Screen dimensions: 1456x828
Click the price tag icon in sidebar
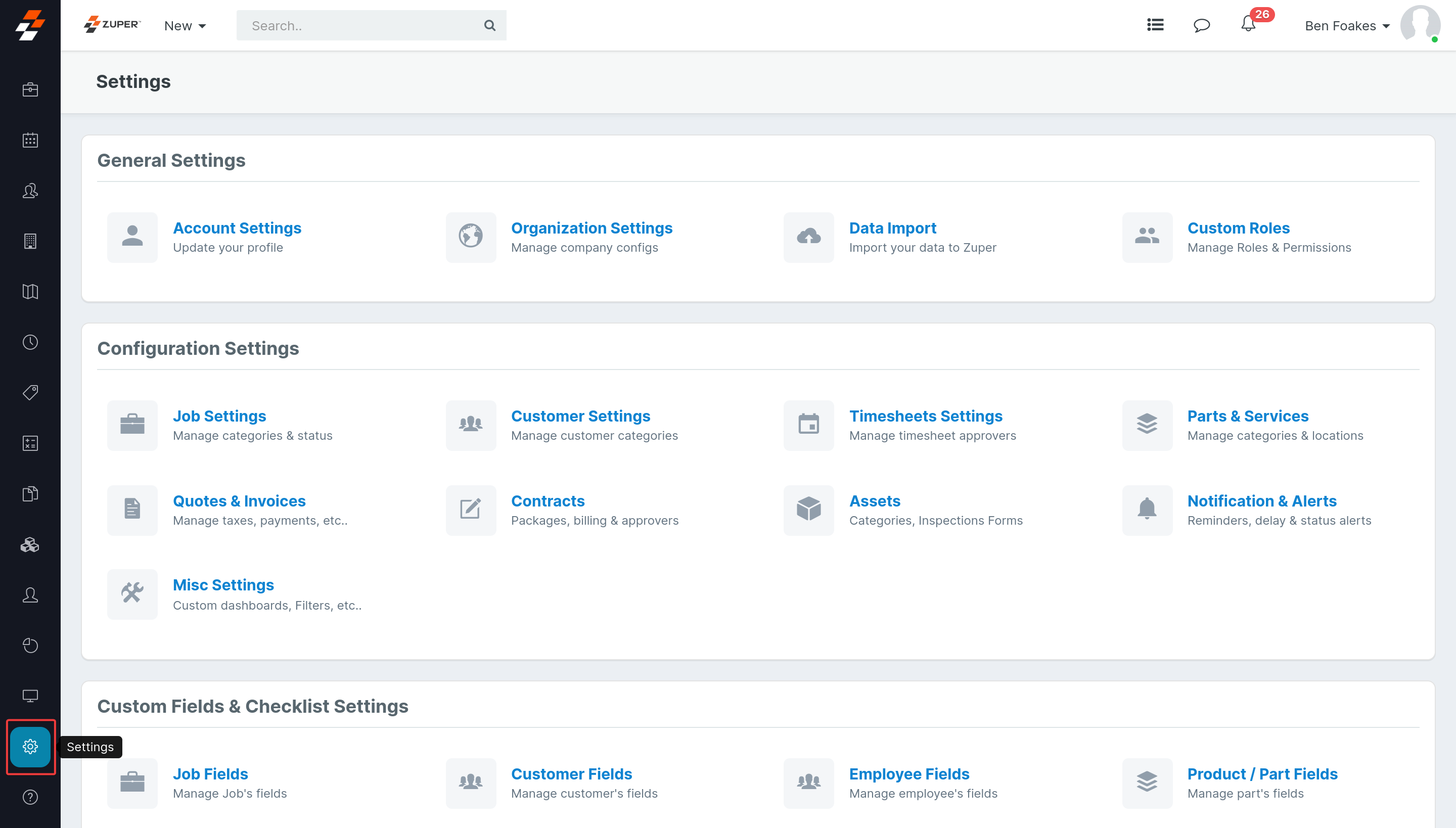30,392
